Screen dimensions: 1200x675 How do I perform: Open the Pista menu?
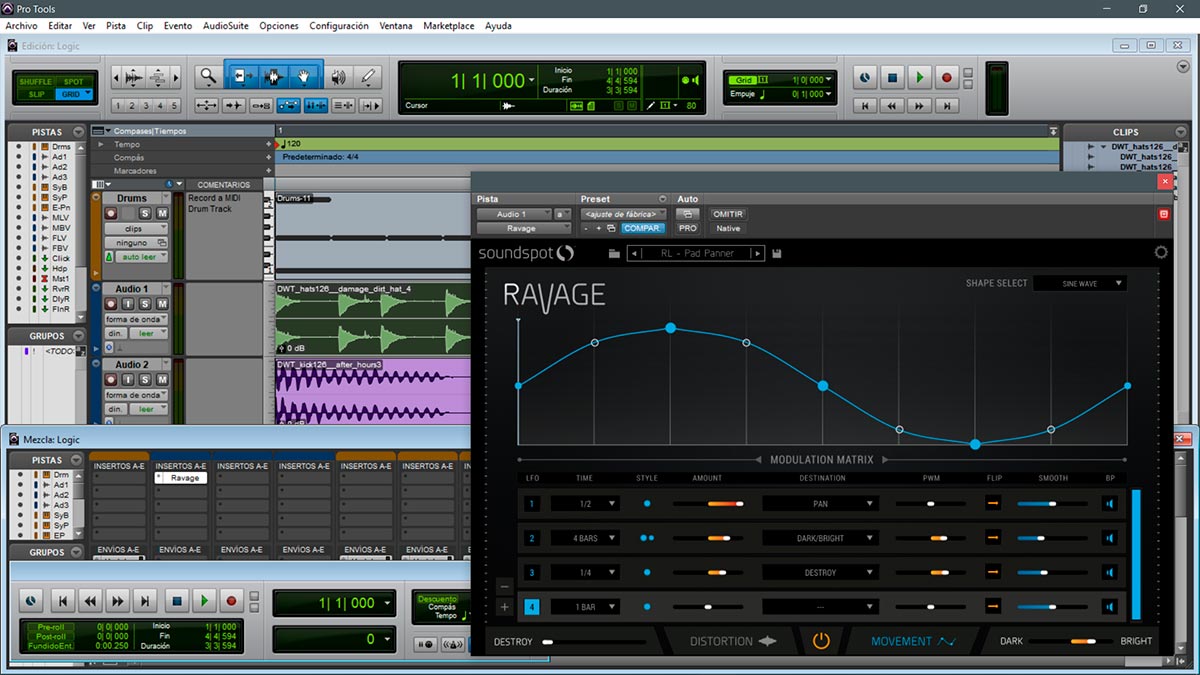coord(116,26)
